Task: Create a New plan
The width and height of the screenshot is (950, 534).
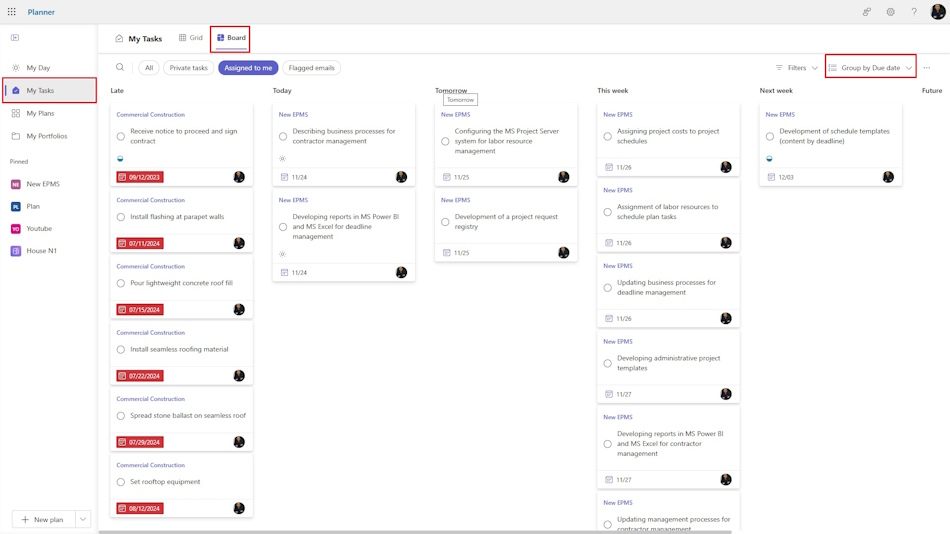Action: (x=43, y=519)
